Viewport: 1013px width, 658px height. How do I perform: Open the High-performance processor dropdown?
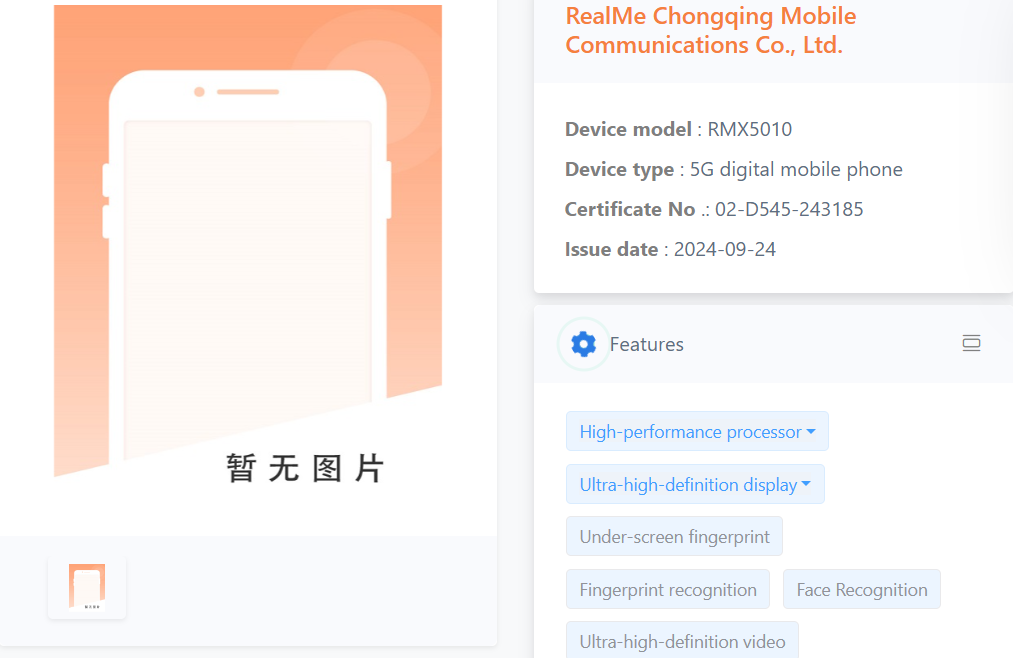(697, 432)
